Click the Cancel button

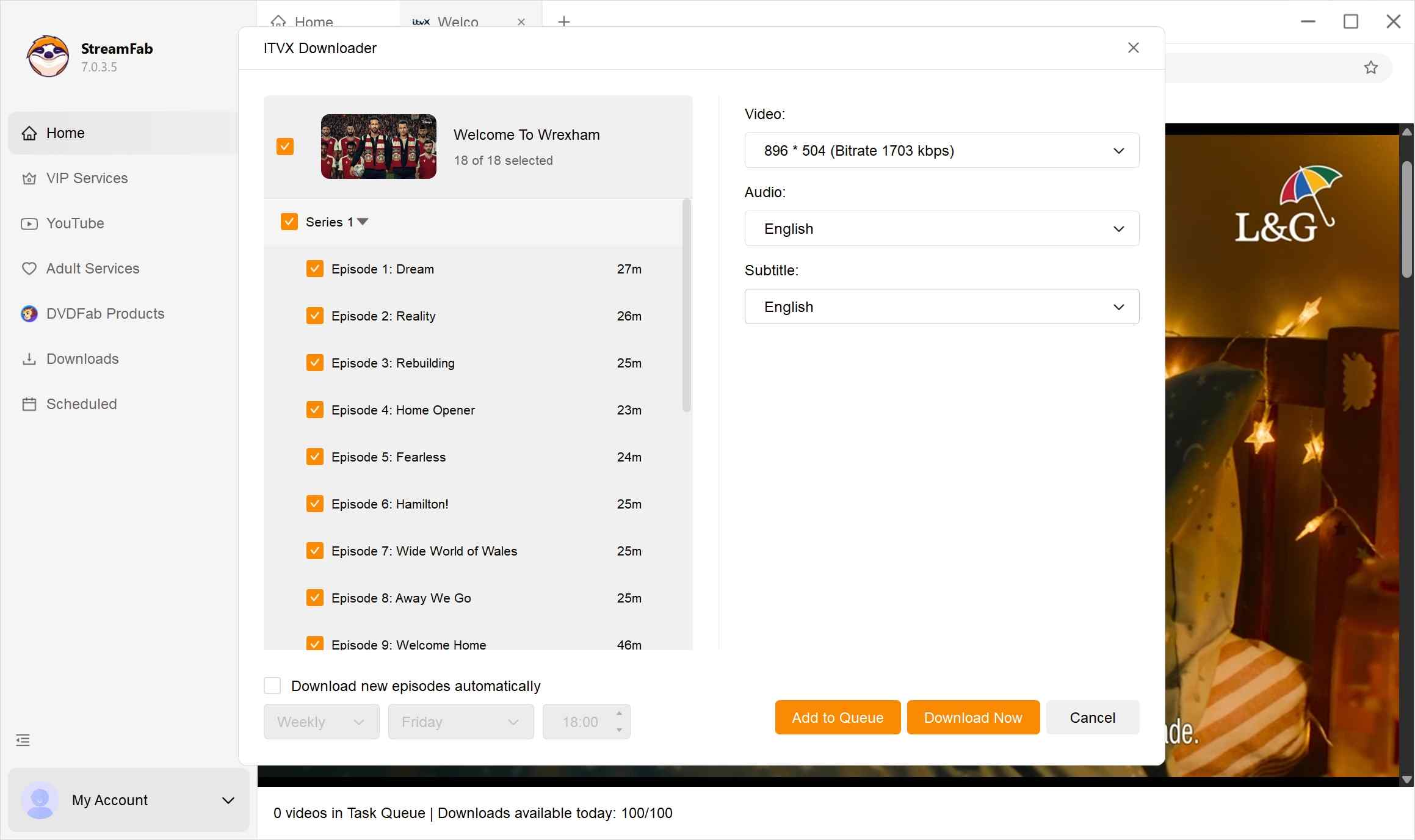(x=1093, y=717)
